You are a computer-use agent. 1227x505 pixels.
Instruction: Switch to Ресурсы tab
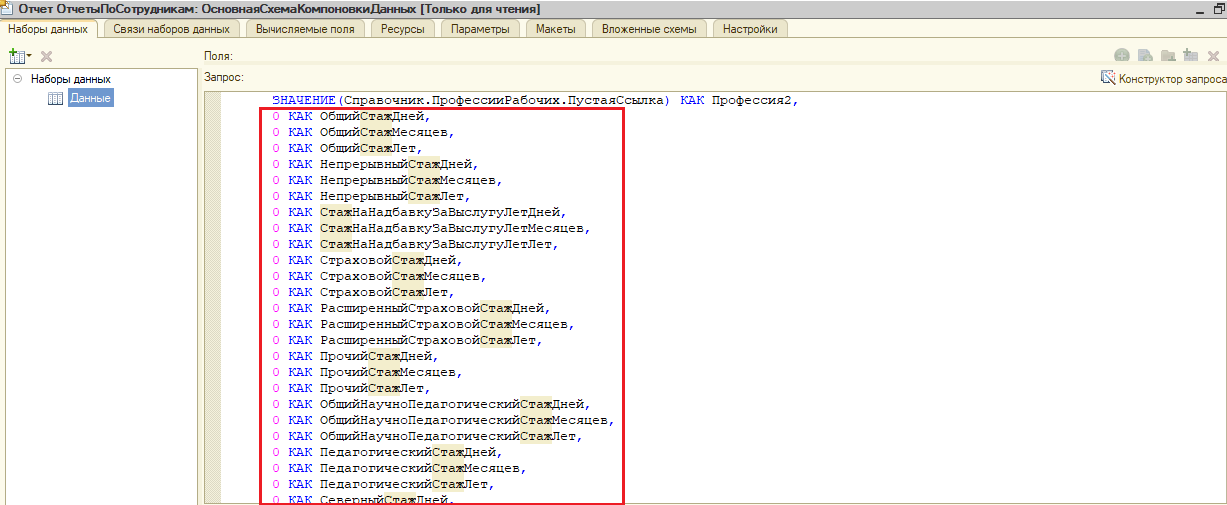pos(402,29)
